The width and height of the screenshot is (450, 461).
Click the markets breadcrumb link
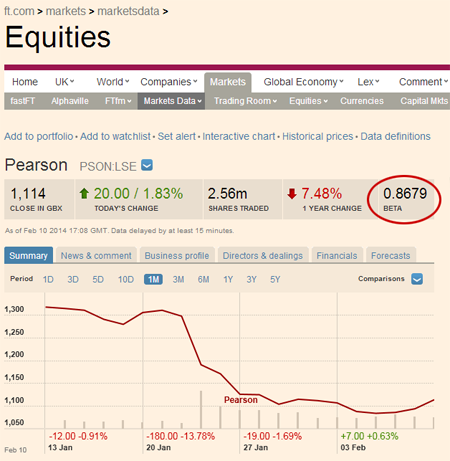pos(66,11)
